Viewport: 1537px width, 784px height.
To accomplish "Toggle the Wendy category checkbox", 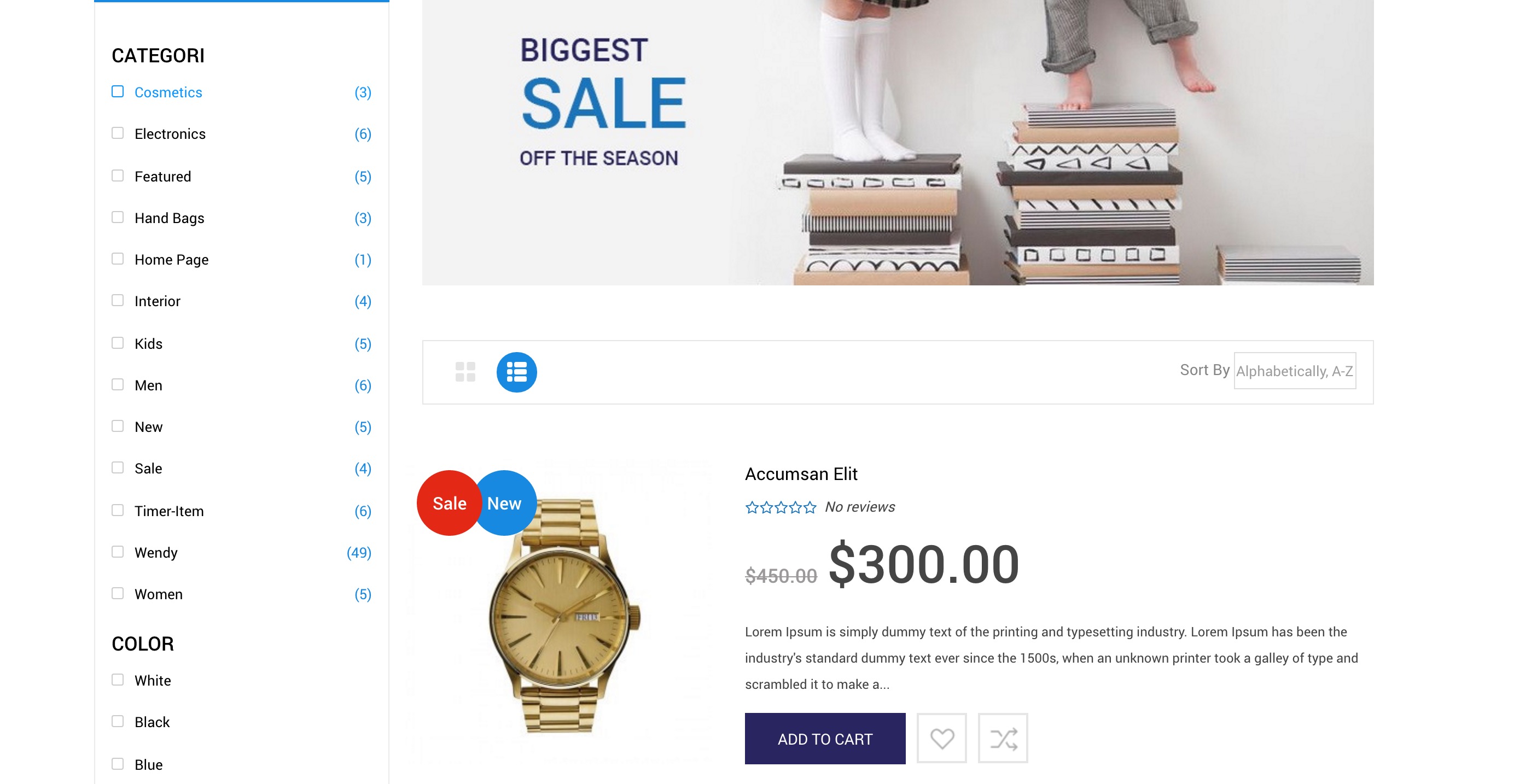I will click(x=118, y=552).
